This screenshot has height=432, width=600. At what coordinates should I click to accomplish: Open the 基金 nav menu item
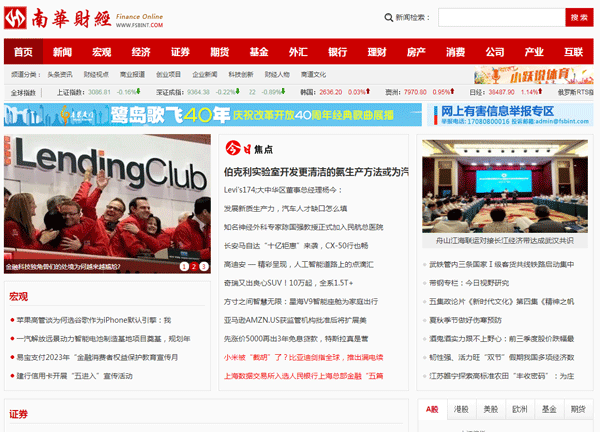click(x=259, y=52)
